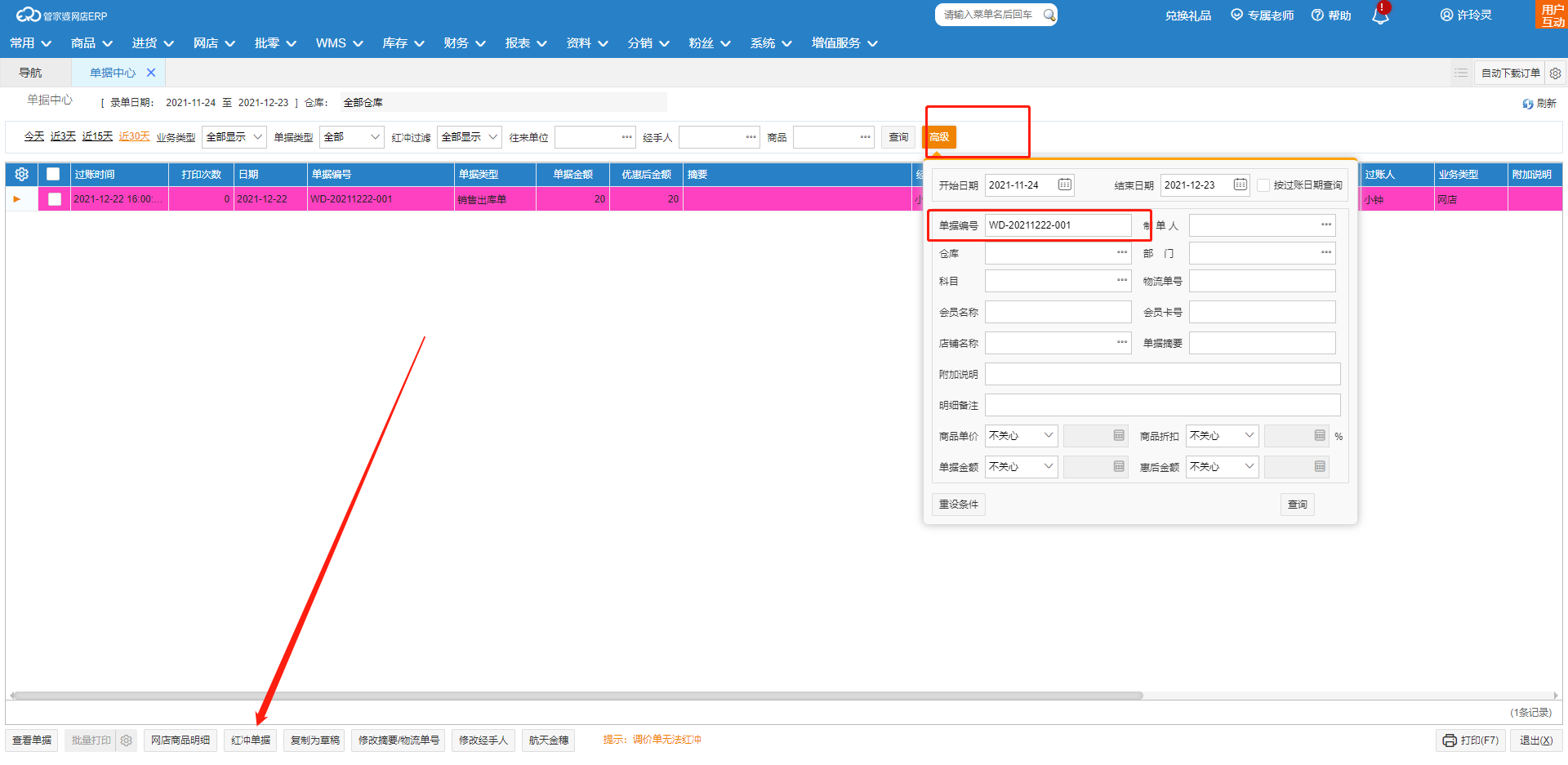The image size is (1568, 765).
Task: Filter by the 近3天 link
Action: click(x=63, y=136)
